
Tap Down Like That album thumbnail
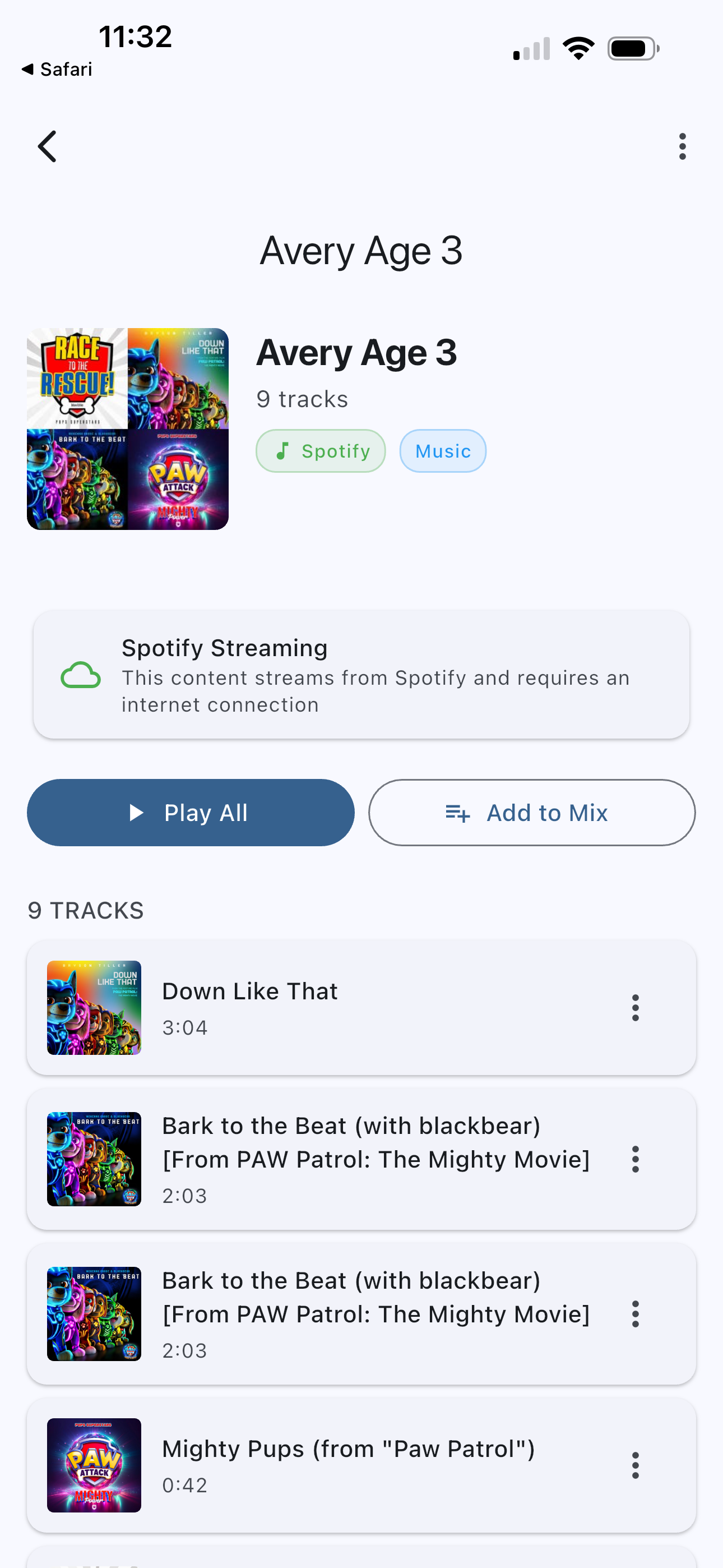(94, 1008)
